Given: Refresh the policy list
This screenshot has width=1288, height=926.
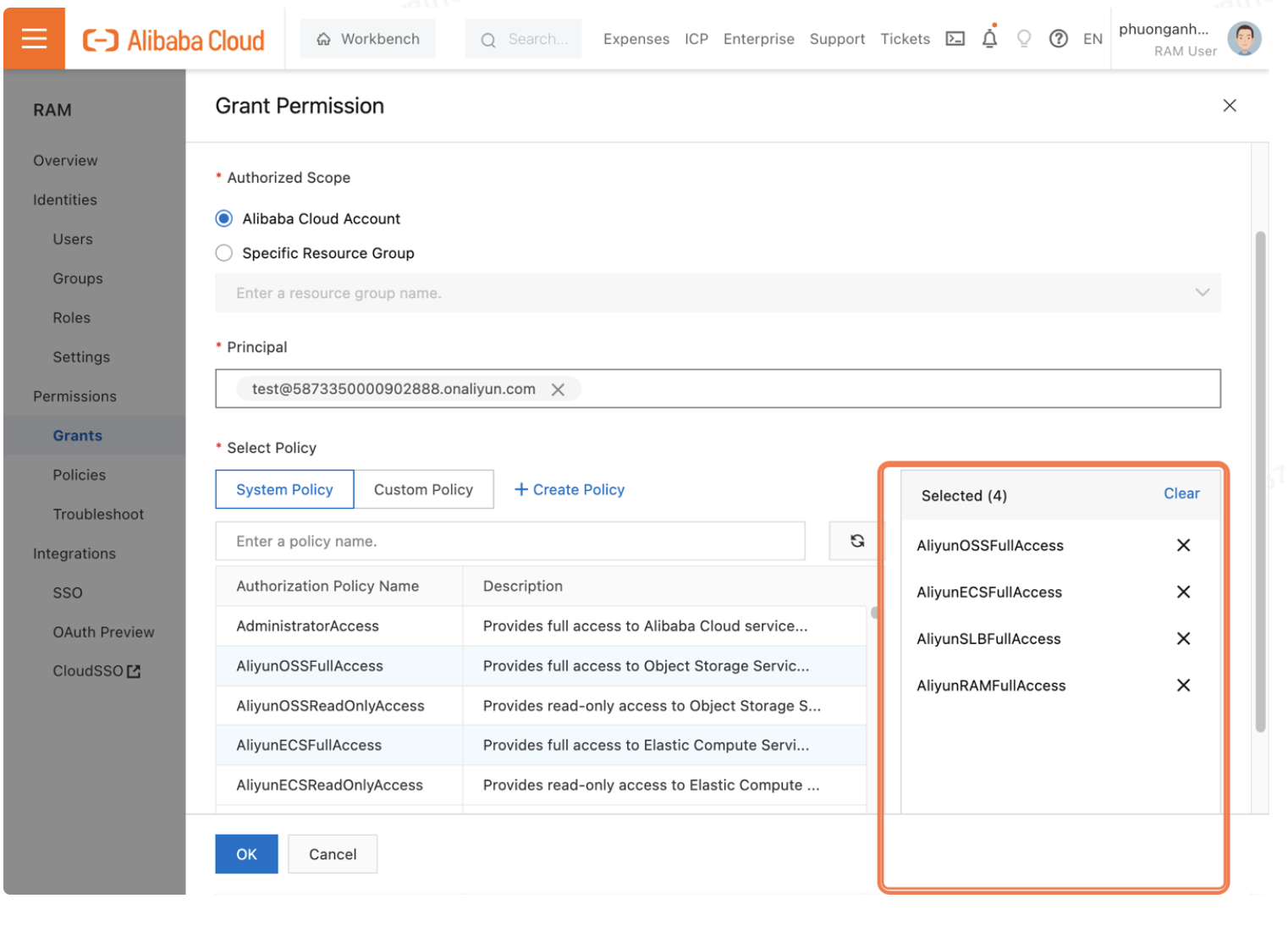Looking at the screenshot, I should [x=856, y=541].
